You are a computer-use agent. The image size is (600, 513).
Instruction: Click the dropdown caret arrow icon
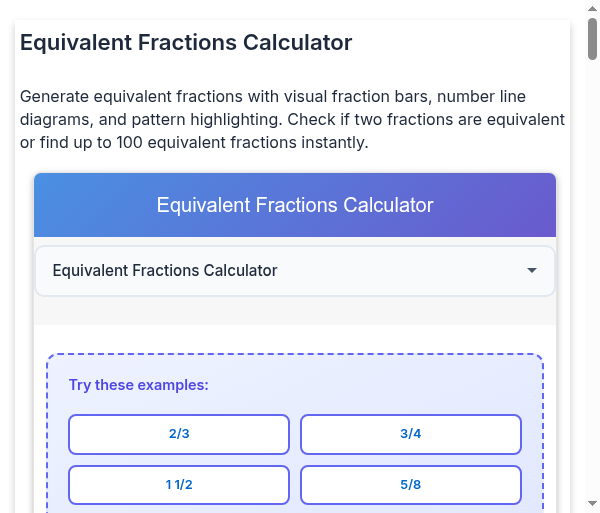tap(532, 271)
